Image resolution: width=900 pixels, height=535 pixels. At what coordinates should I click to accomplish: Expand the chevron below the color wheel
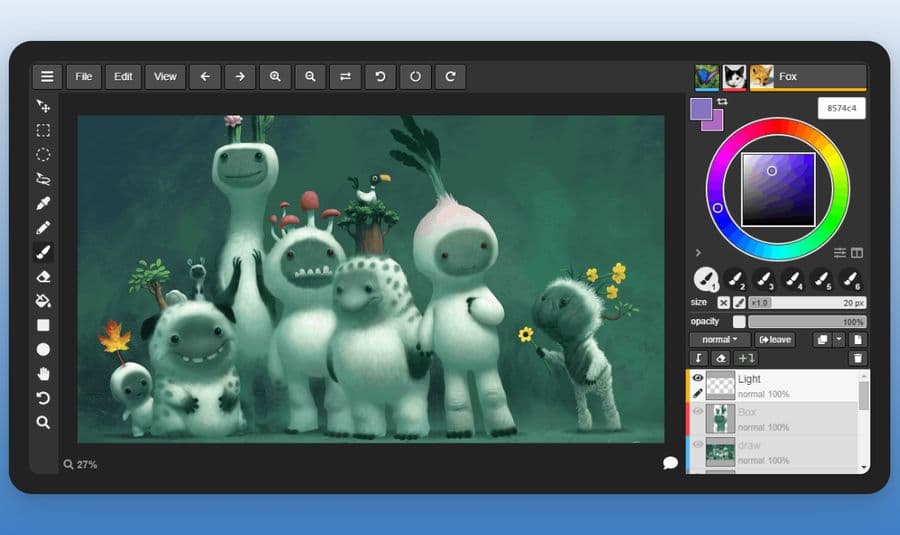[x=698, y=253]
